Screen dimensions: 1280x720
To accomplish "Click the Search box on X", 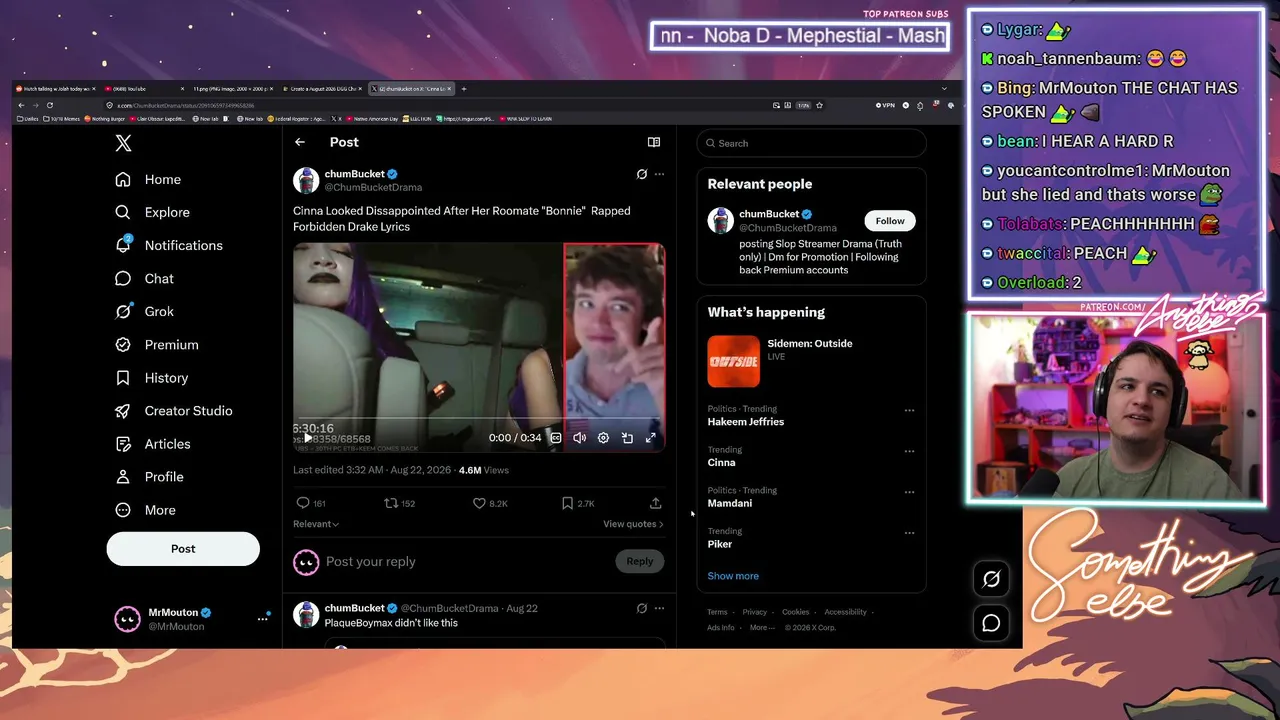I will [x=811, y=143].
